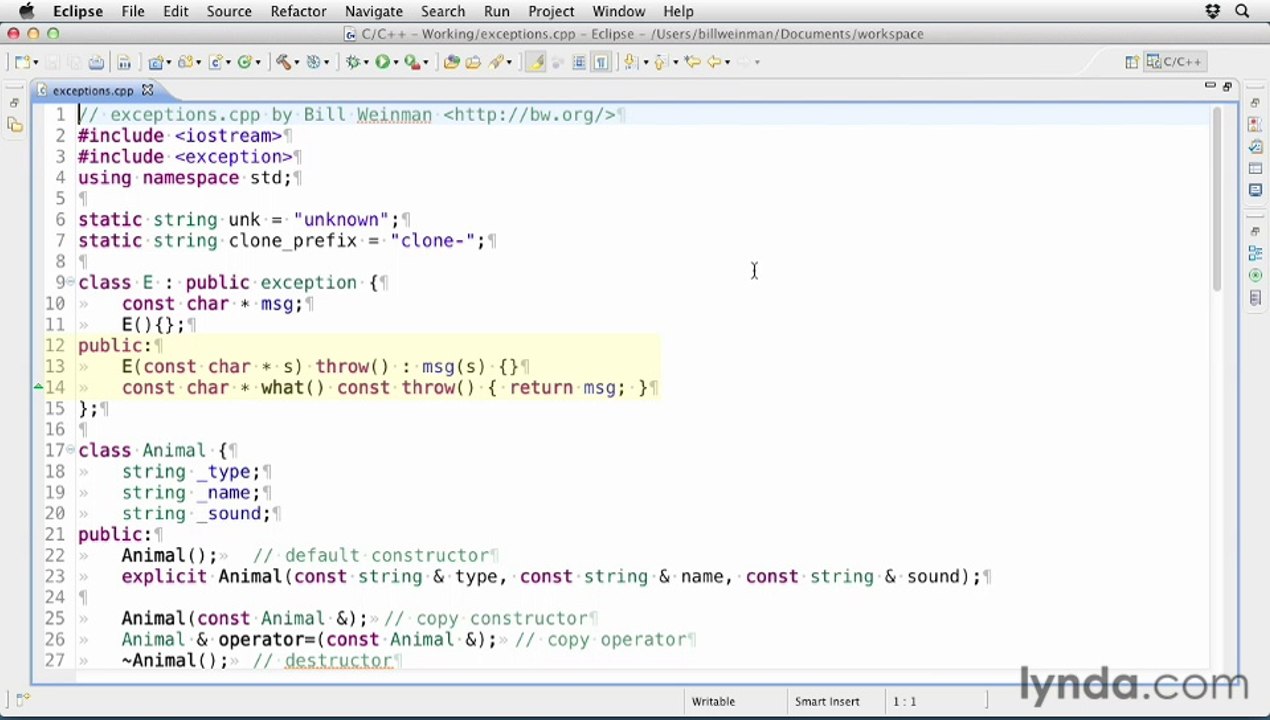Click the Last Edit Location arrow

click(692, 62)
